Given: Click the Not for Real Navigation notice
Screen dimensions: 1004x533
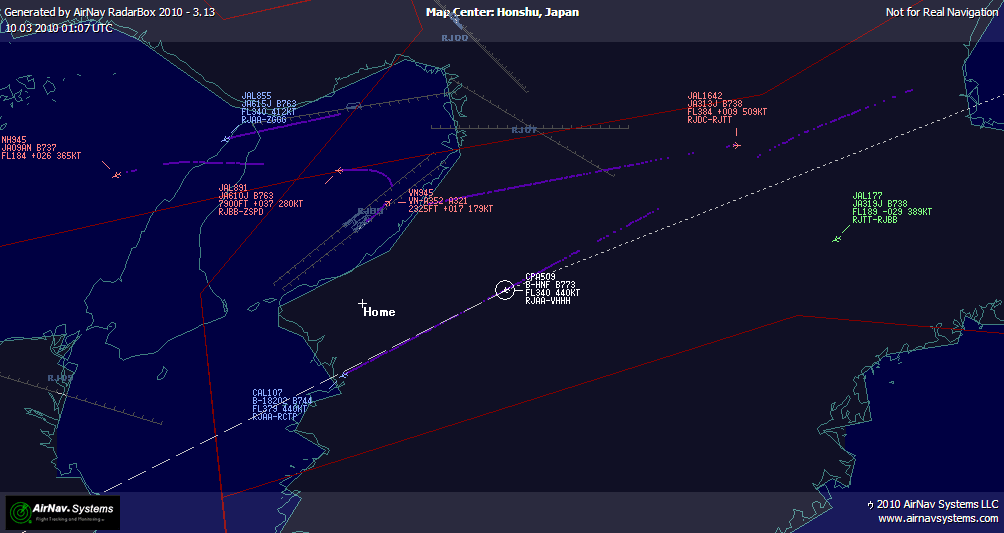Looking at the screenshot, I should point(942,12).
